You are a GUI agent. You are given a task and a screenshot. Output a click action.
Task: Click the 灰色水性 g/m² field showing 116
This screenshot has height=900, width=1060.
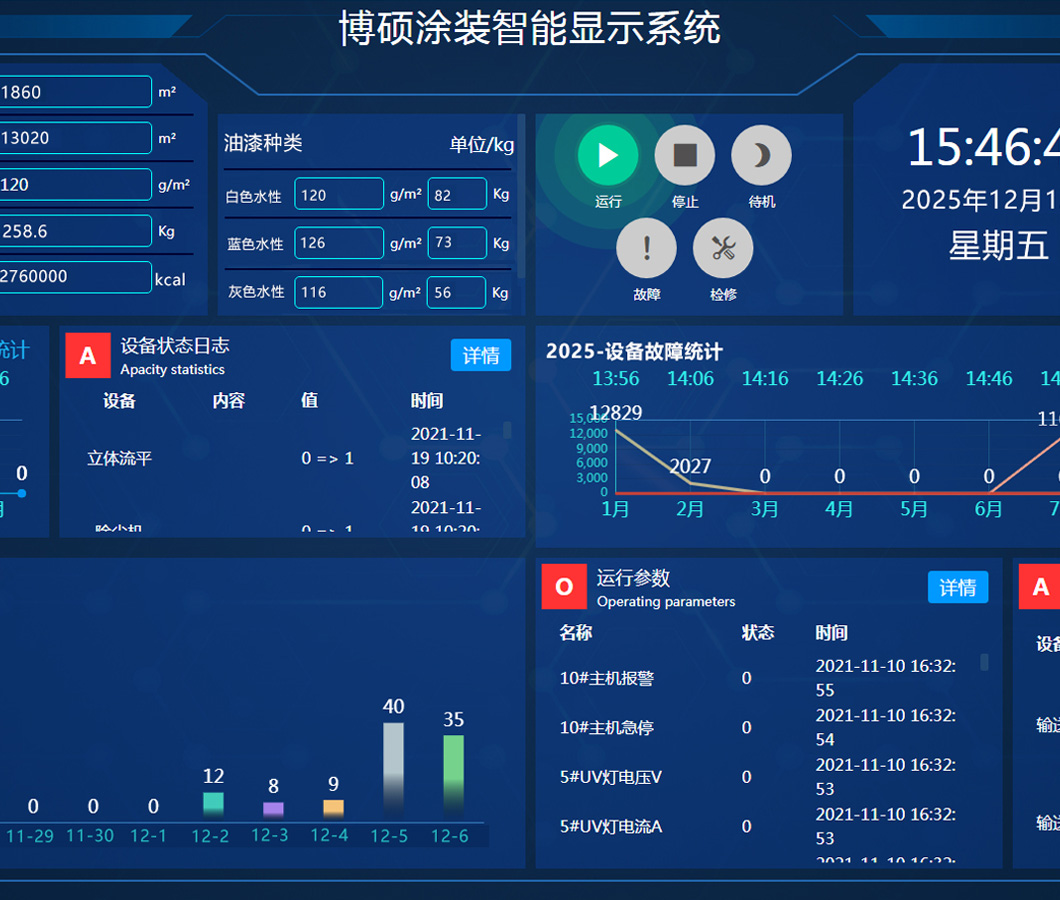pyautogui.click(x=339, y=292)
